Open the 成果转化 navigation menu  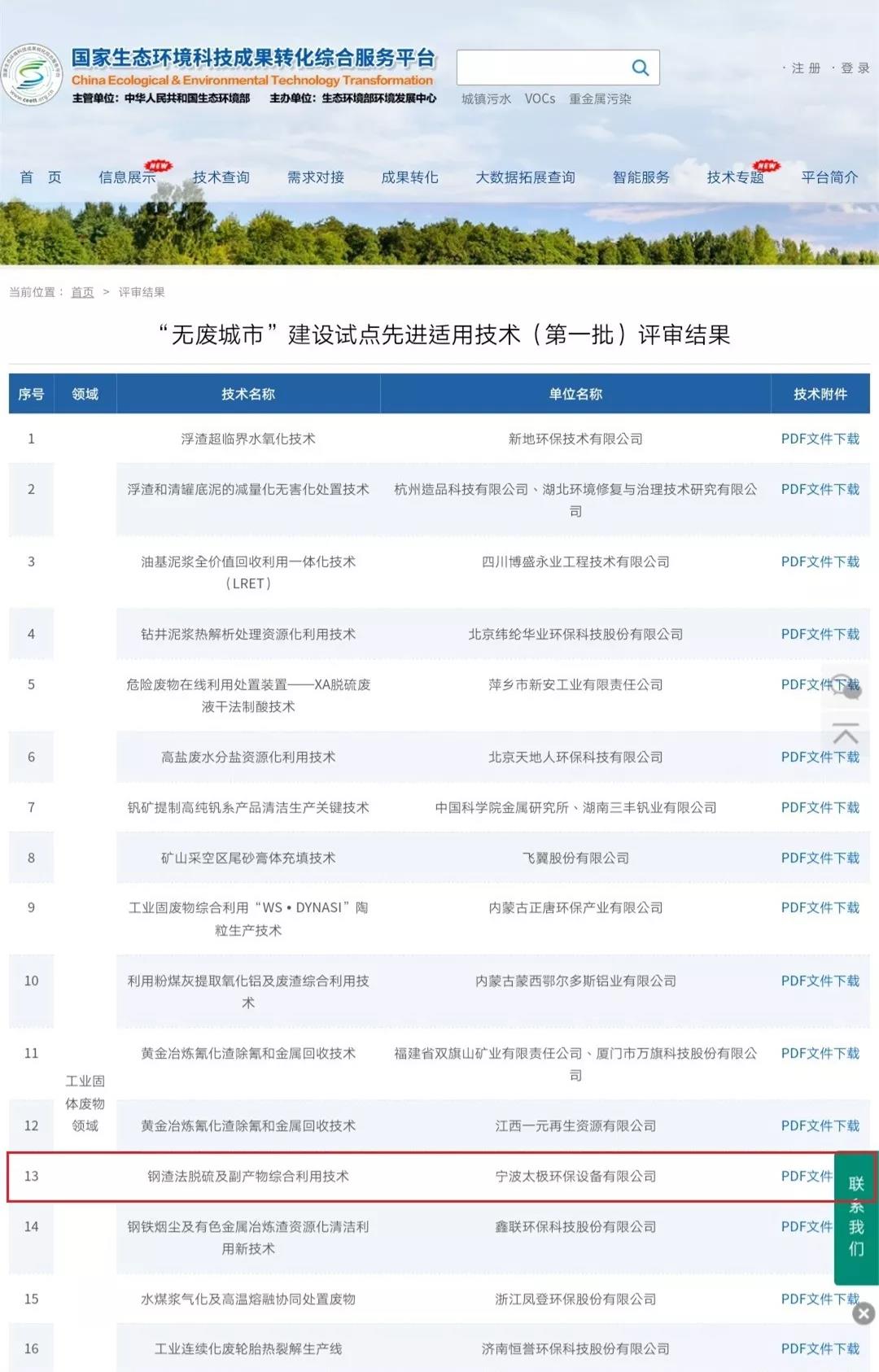click(x=410, y=177)
